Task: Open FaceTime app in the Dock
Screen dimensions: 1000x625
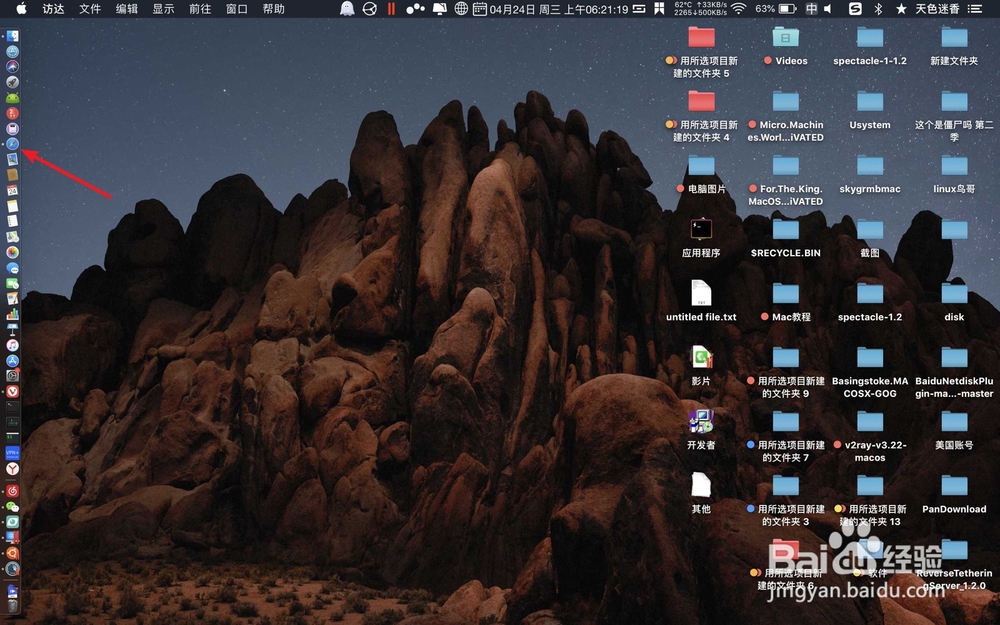Action: click(12, 283)
